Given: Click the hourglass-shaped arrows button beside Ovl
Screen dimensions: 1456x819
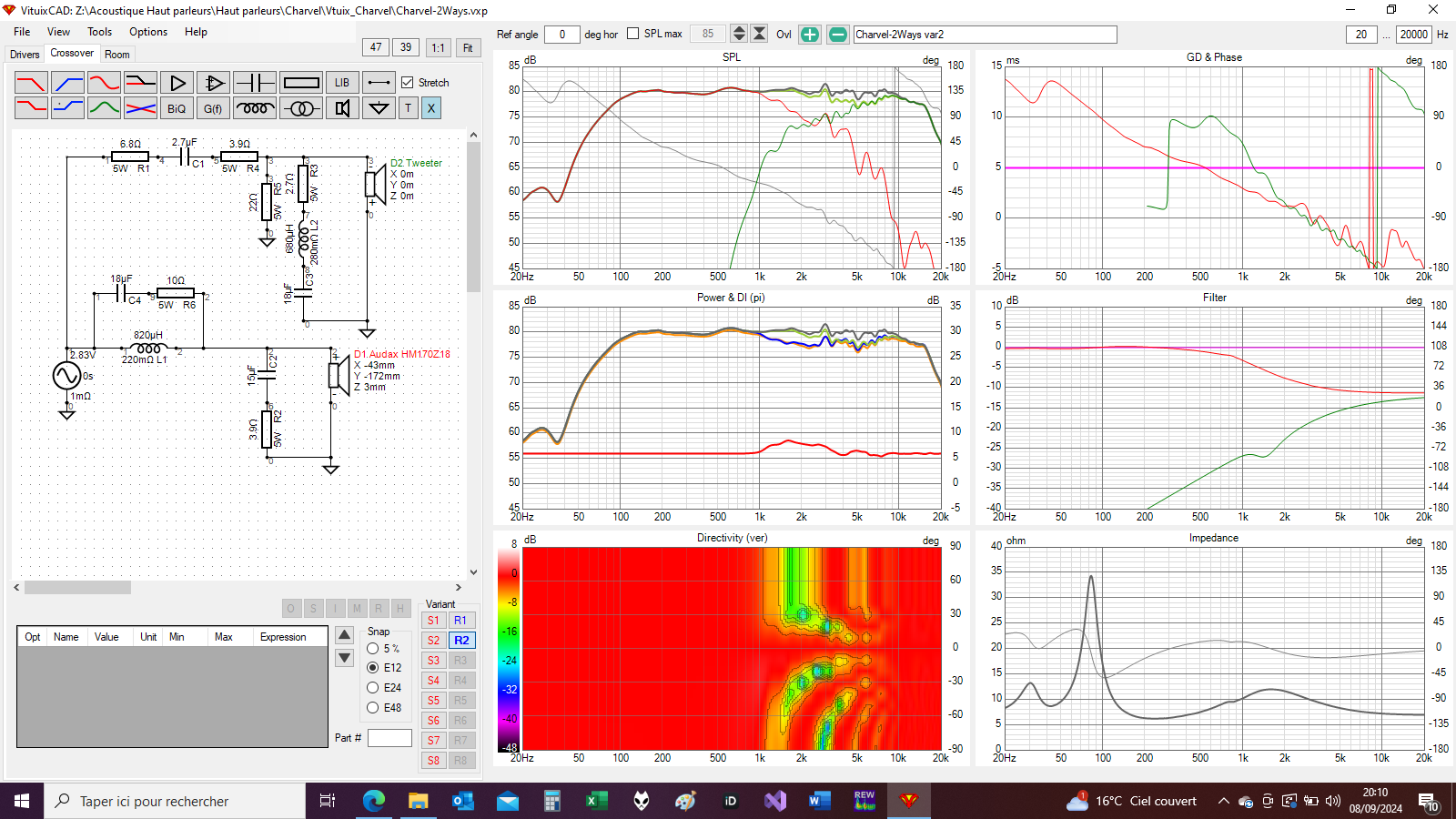Looking at the screenshot, I should tap(760, 34).
